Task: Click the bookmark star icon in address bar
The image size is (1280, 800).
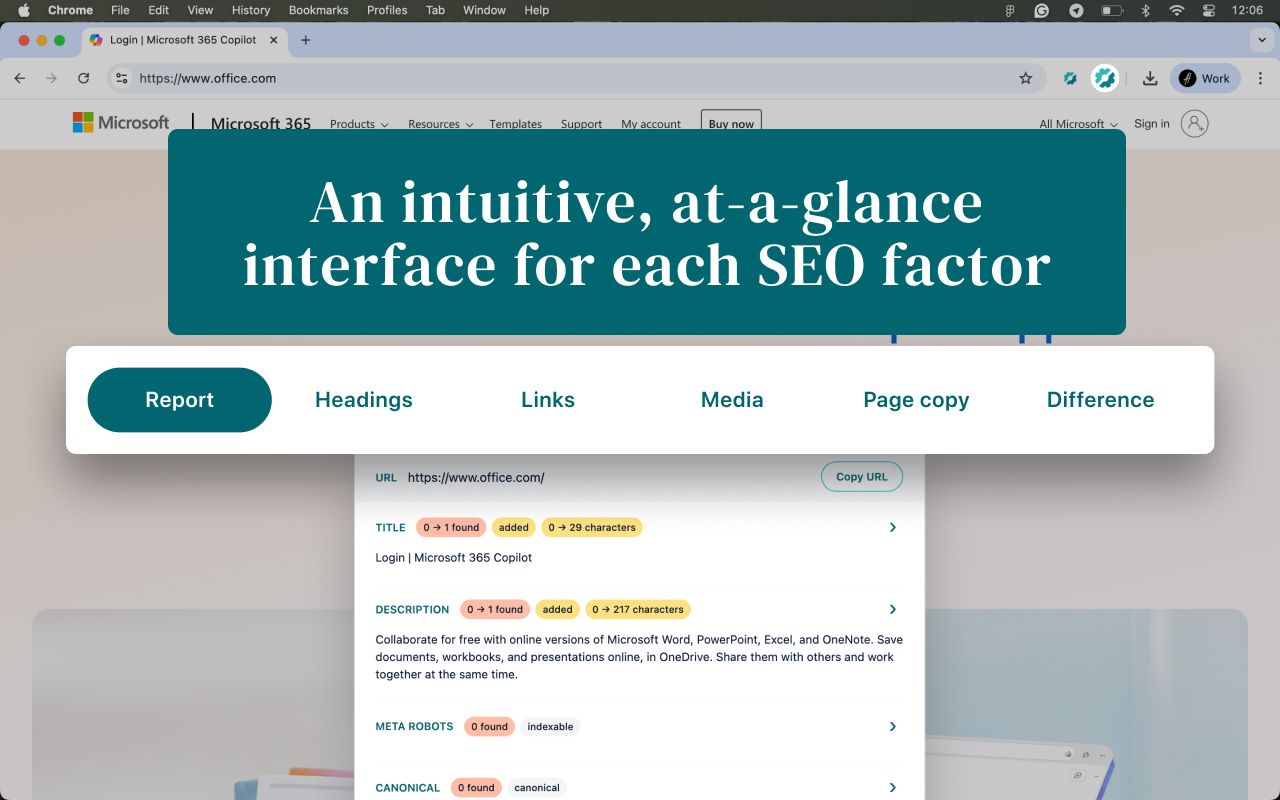Action: point(1025,78)
